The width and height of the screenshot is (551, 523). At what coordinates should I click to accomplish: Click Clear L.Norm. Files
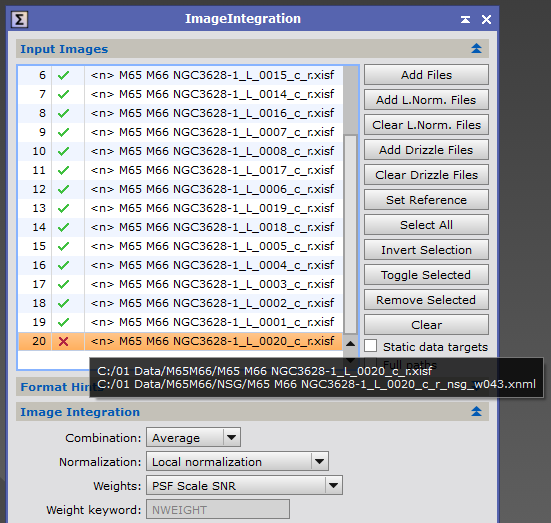click(426, 125)
